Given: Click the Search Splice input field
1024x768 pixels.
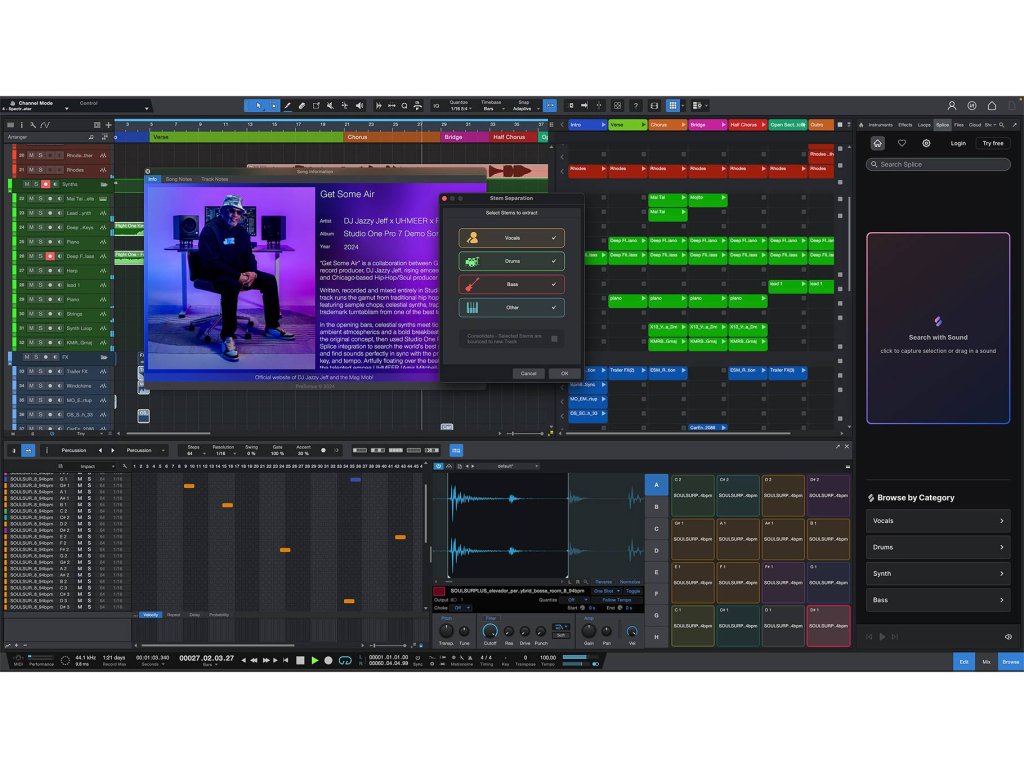Looking at the screenshot, I should [938, 164].
